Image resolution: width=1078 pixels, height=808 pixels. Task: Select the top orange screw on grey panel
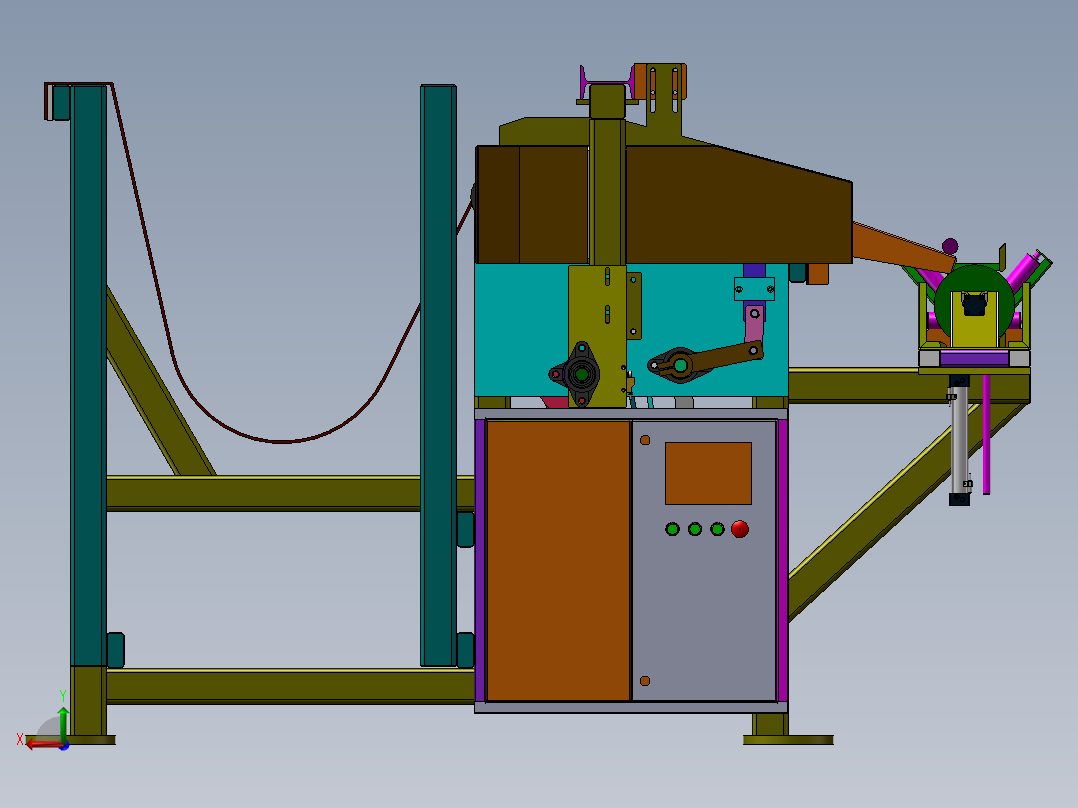(x=645, y=440)
